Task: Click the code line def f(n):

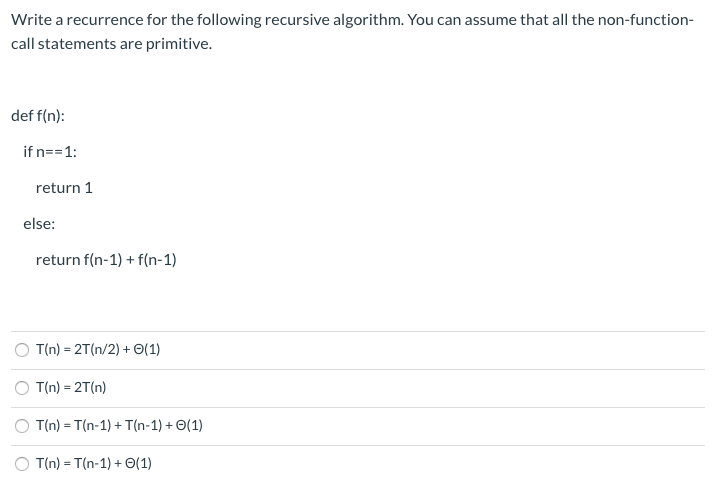Action: (x=38, y=116)
